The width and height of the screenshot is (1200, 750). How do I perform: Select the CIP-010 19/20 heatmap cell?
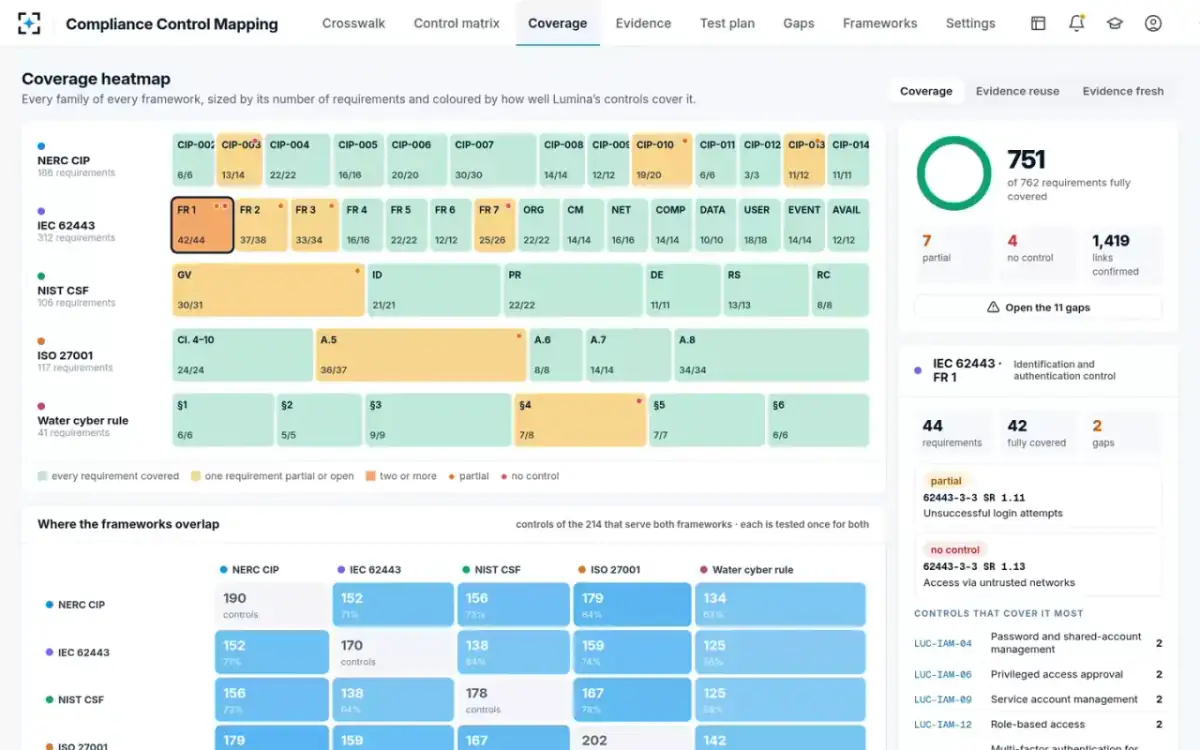pos(662,160)
